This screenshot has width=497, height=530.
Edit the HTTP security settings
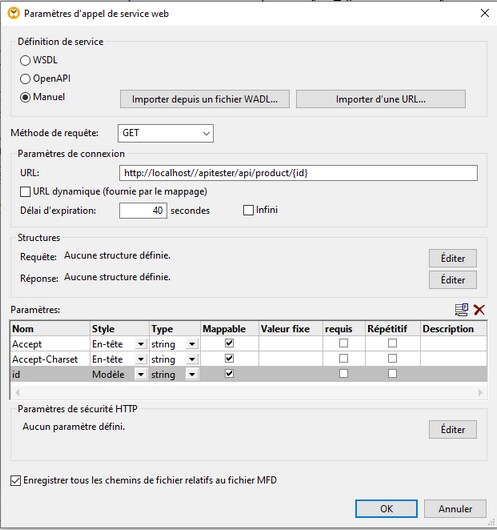coord(453,430)
